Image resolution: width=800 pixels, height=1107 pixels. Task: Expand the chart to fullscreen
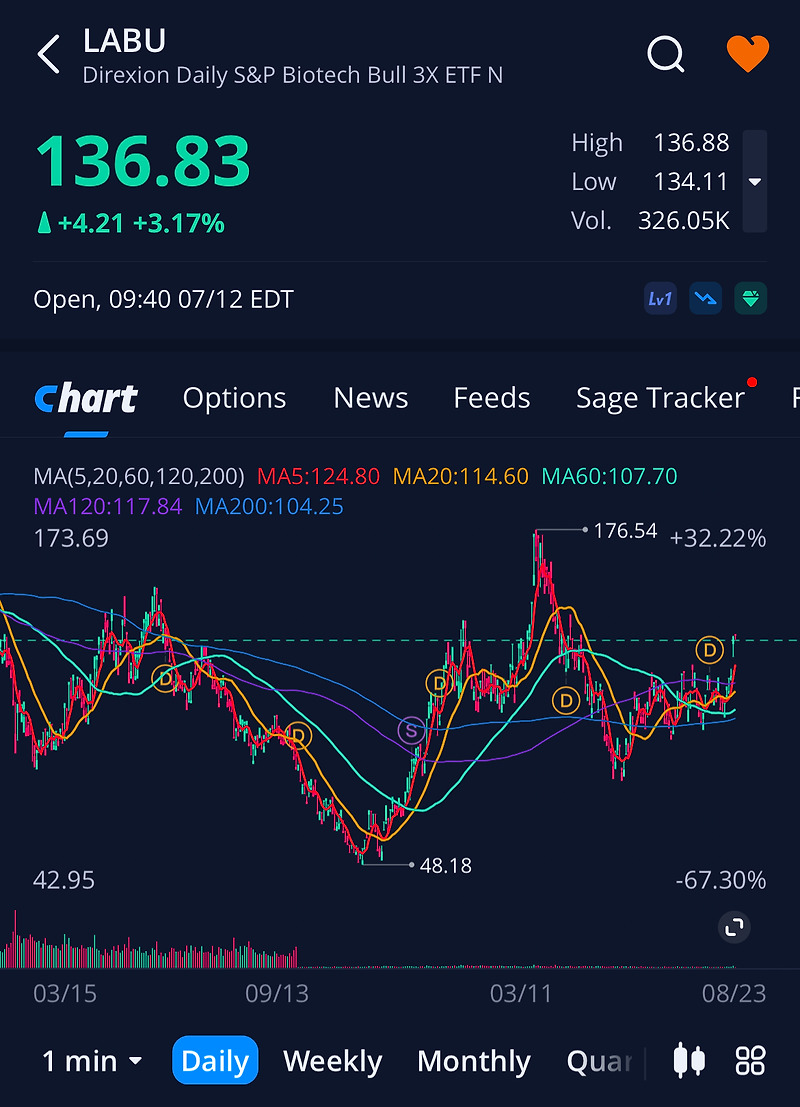(x=734, y=927)
